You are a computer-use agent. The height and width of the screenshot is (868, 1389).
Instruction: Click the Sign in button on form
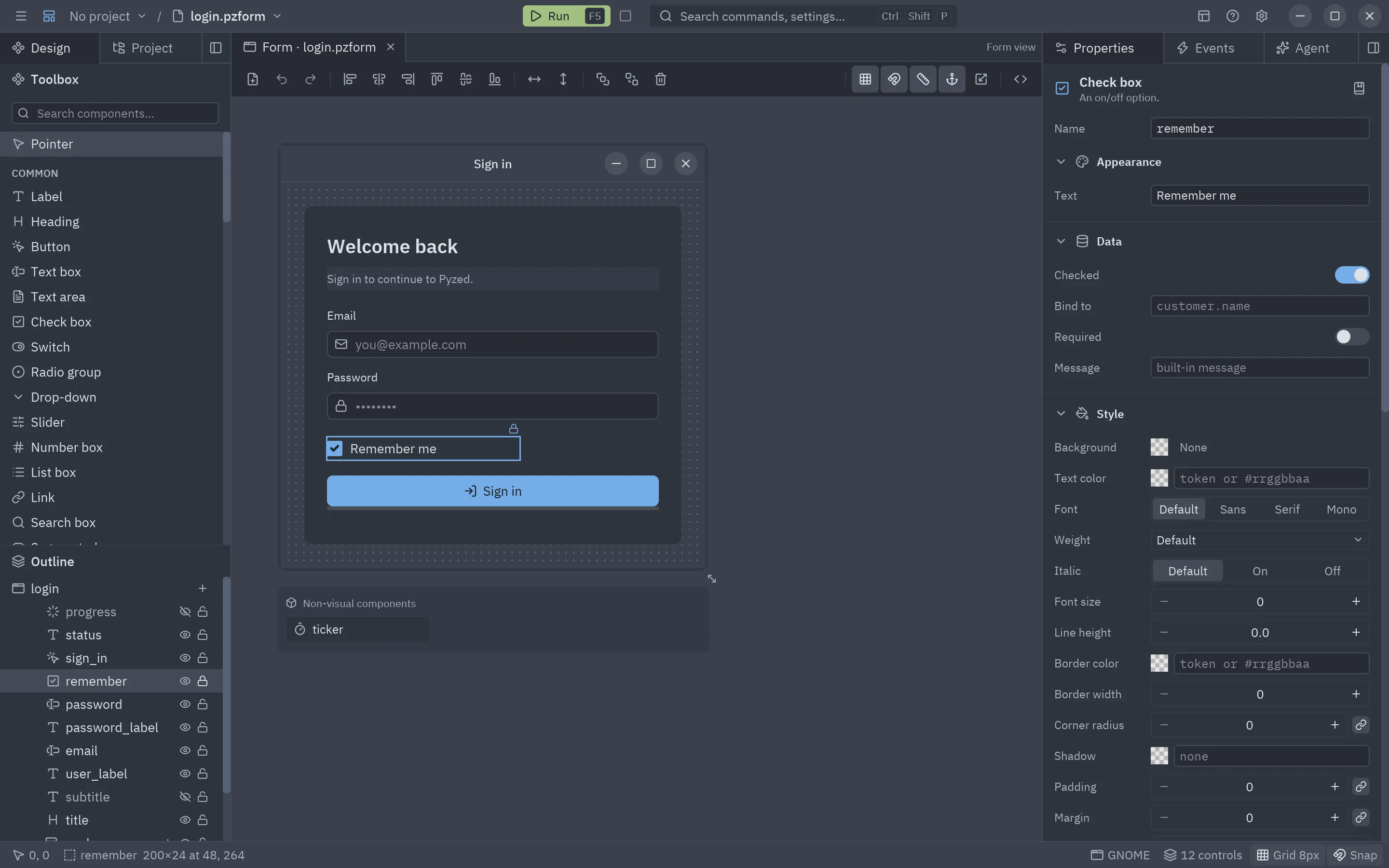point(492,491)
